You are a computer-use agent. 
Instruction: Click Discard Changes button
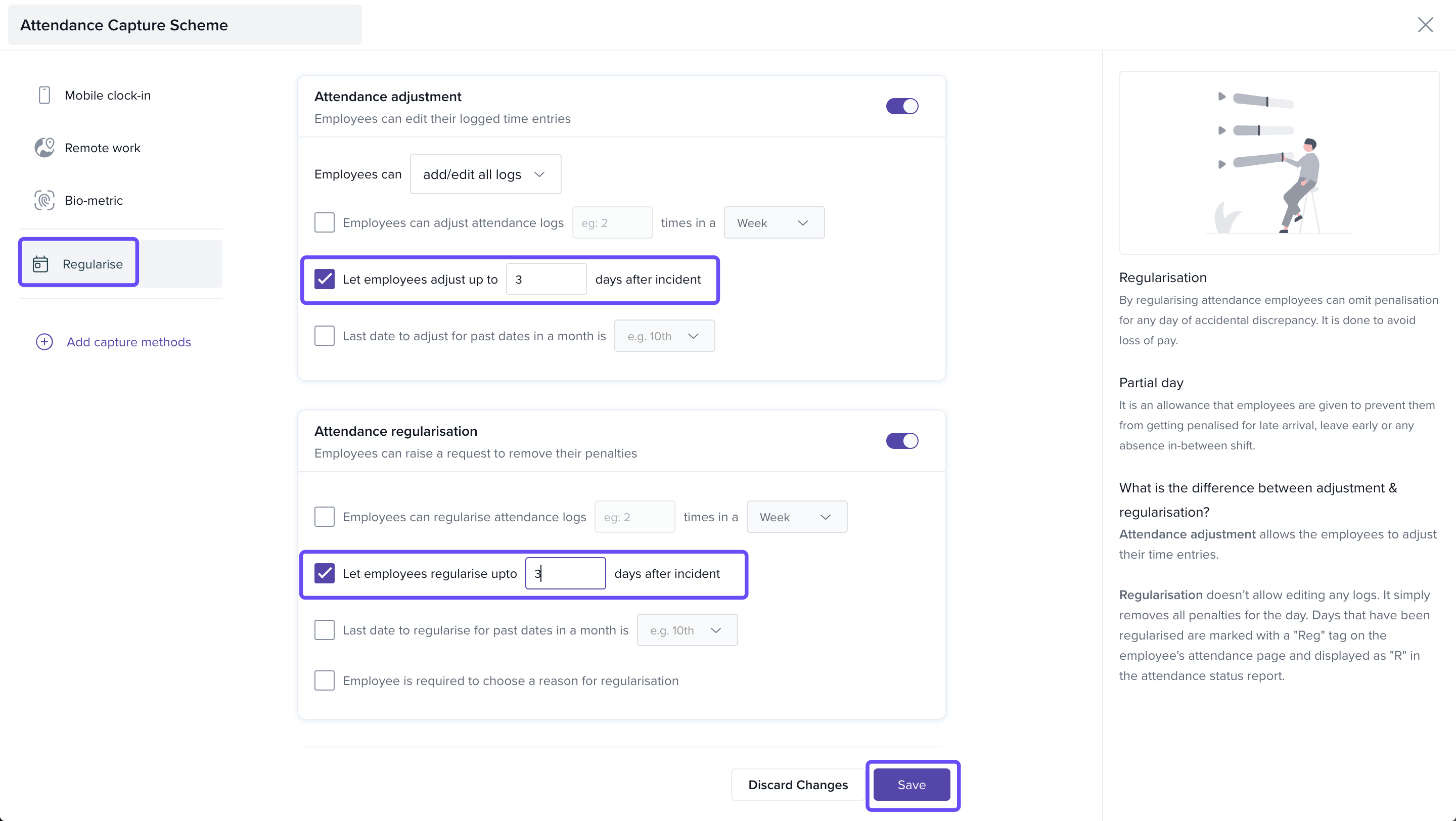(x=798, y=784)
